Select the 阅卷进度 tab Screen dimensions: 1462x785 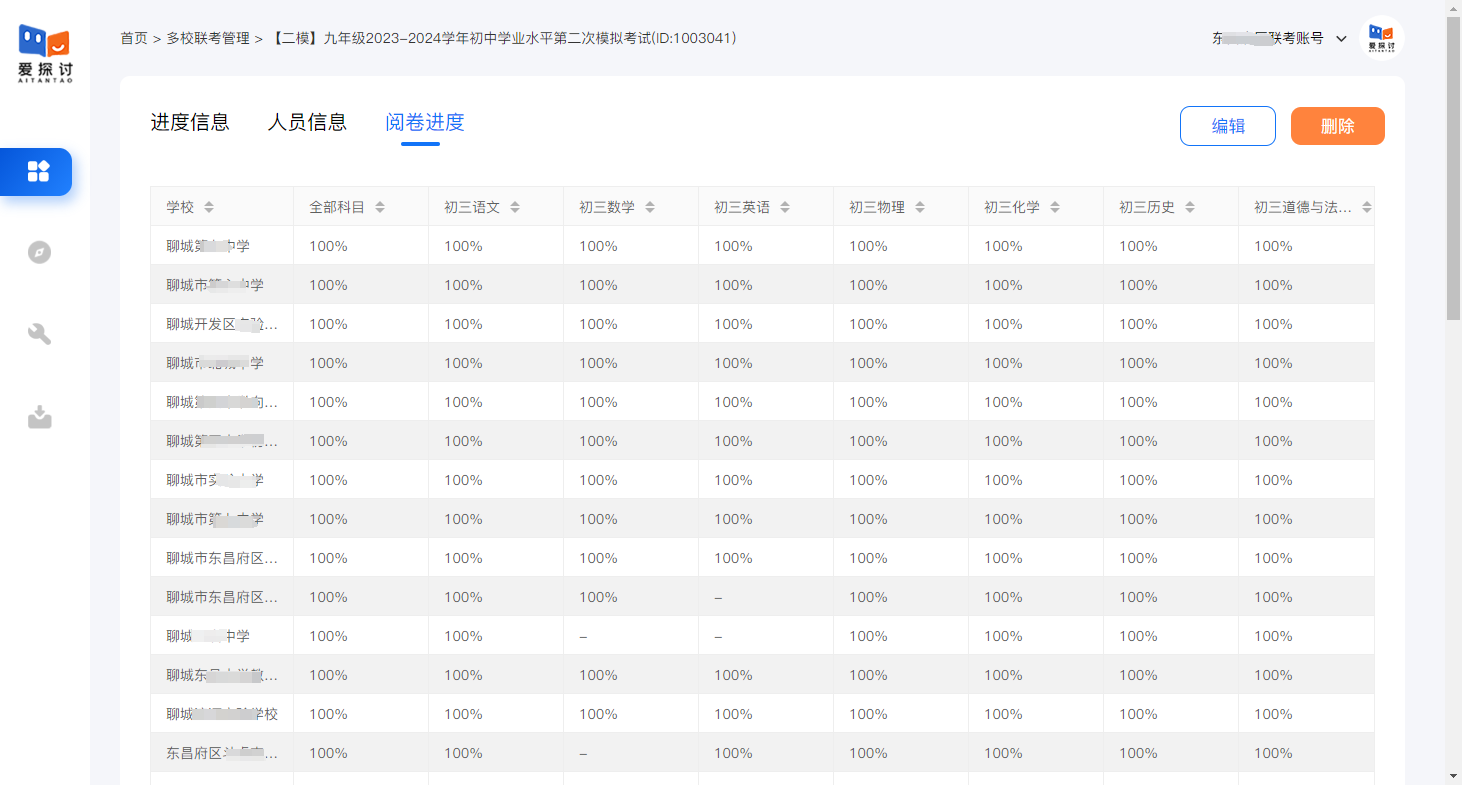click(x=425, y=123)
